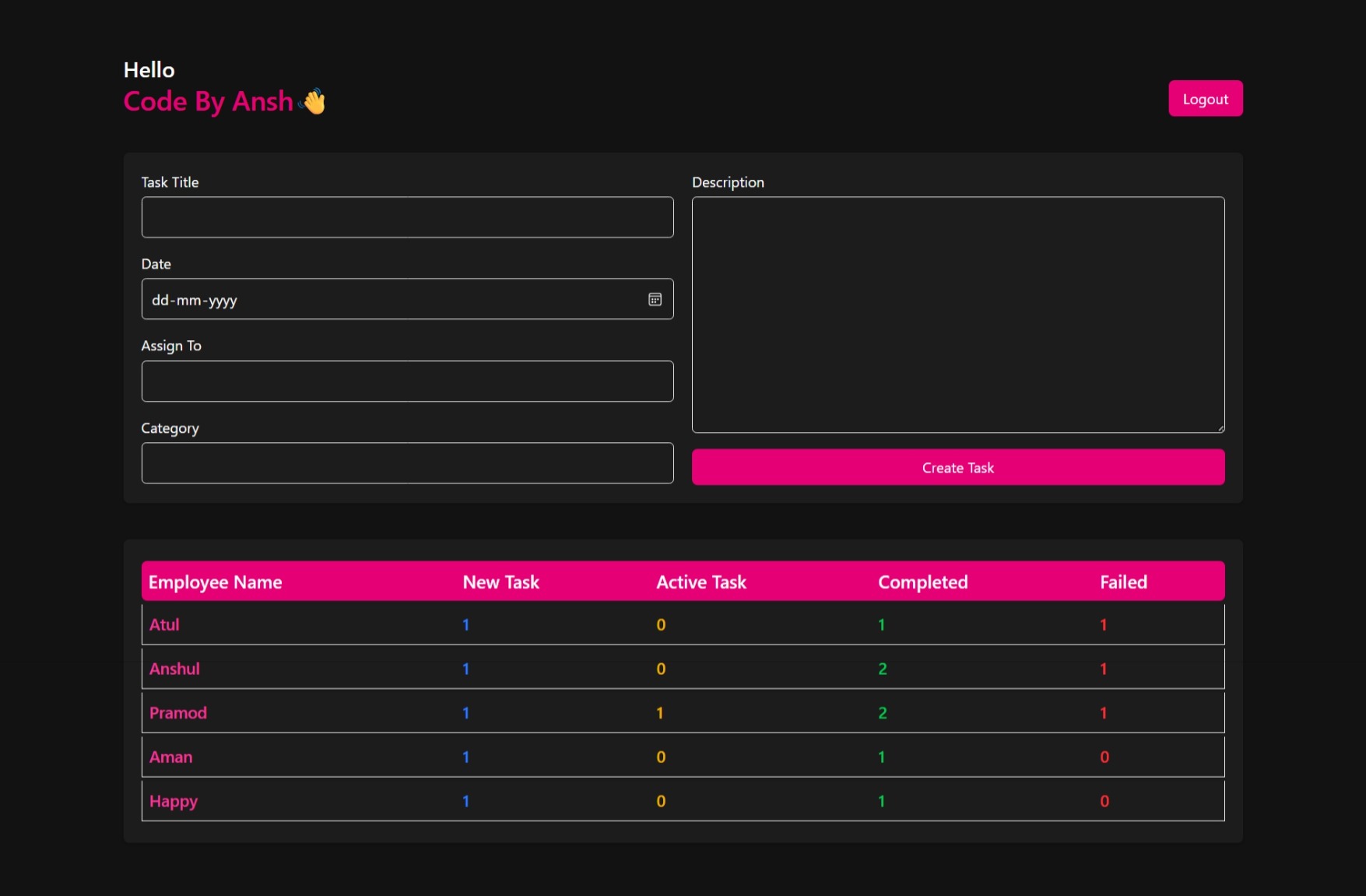Click Happy's completed task count
This screenshot has width=1366, height=896.
click(881, 801)
